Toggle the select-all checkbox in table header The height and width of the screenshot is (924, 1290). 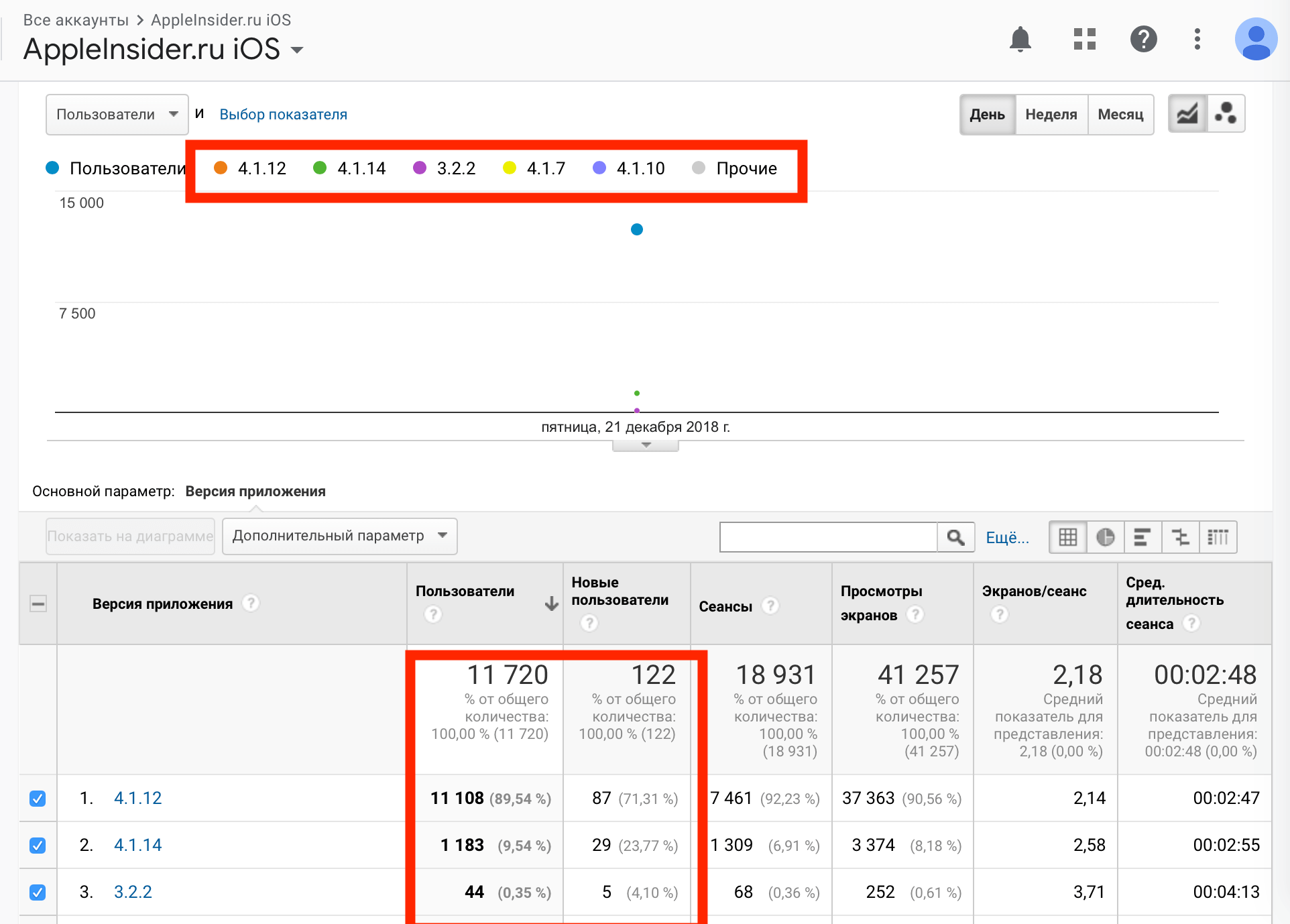click(38, 604)
